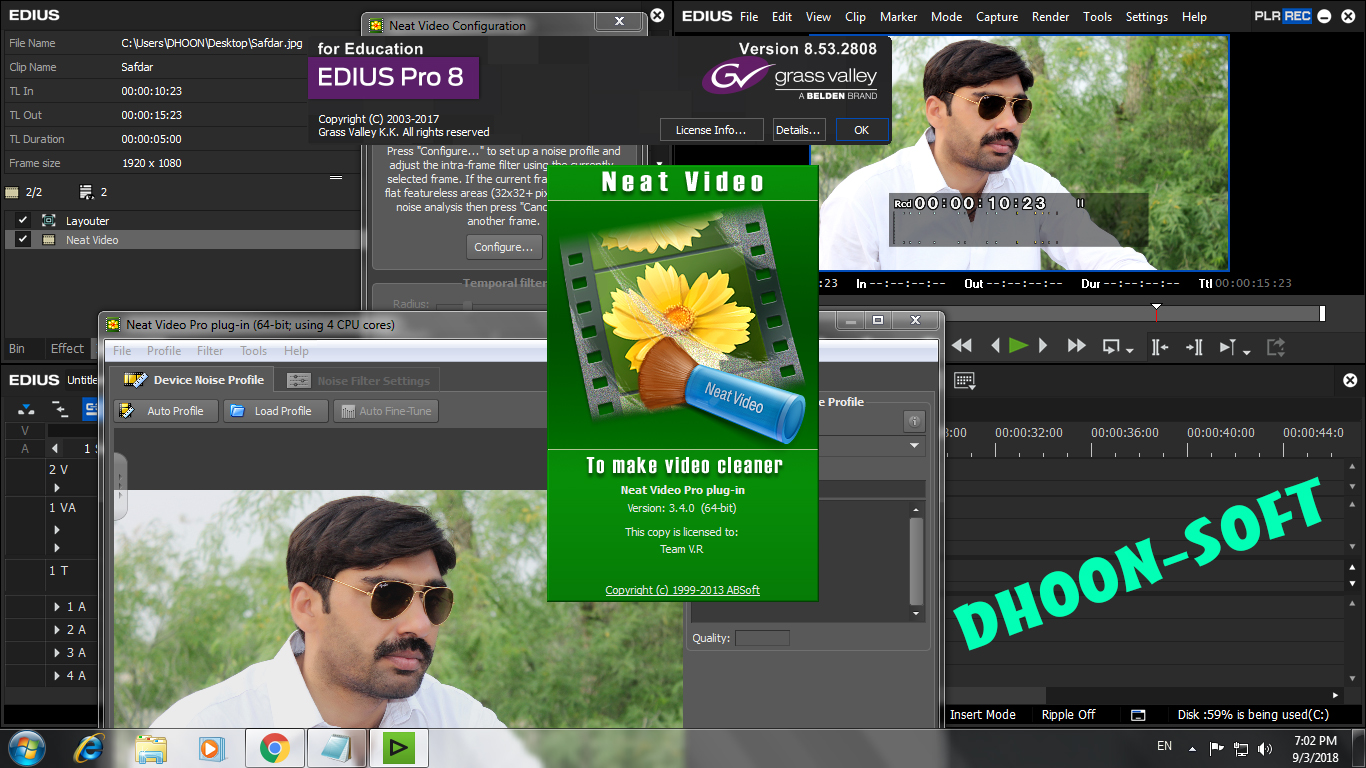
Task: Open the dropdown in the Neat Video profile panel
Action: [x=914, y=446]
